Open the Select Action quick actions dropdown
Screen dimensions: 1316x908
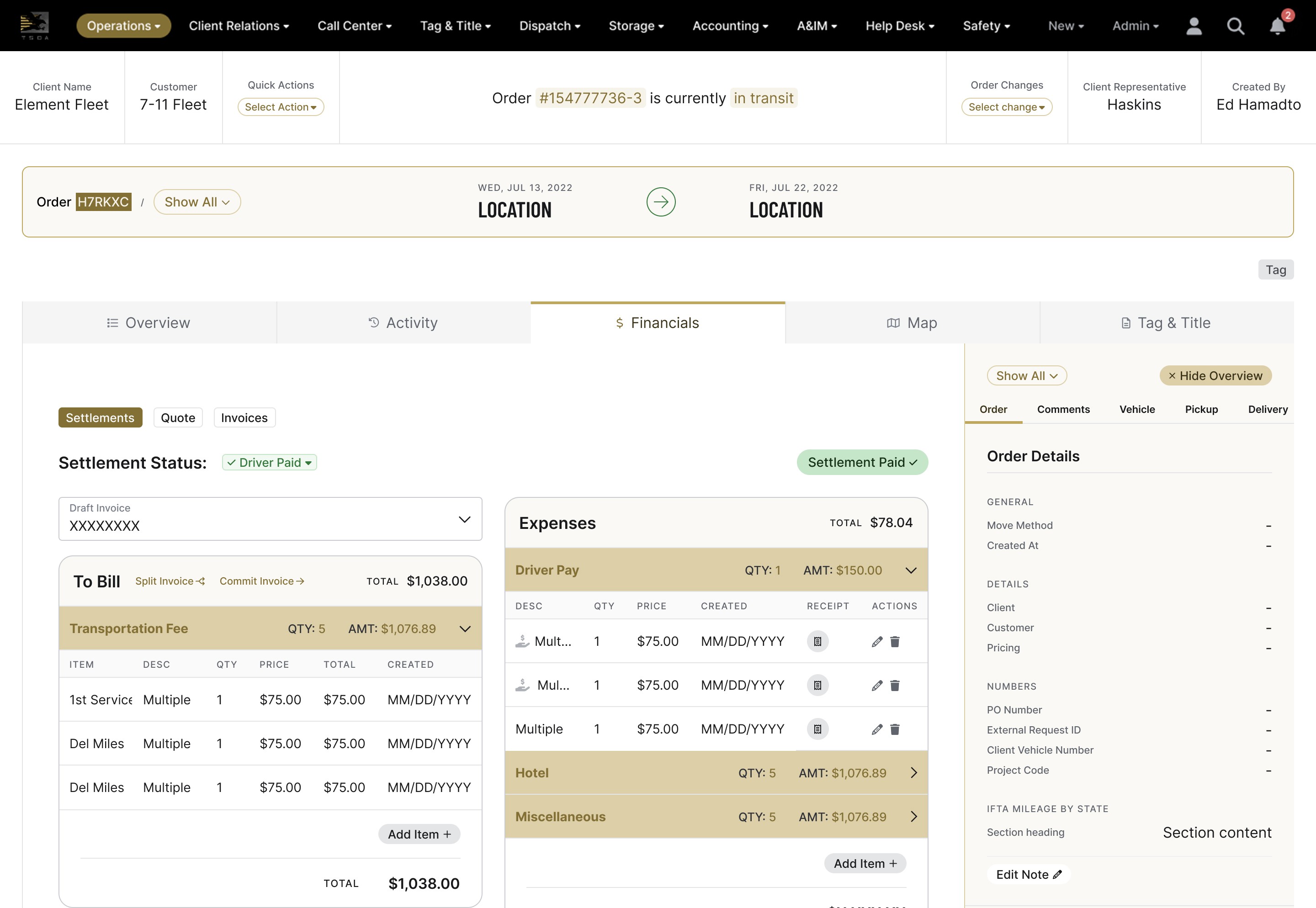280,106
